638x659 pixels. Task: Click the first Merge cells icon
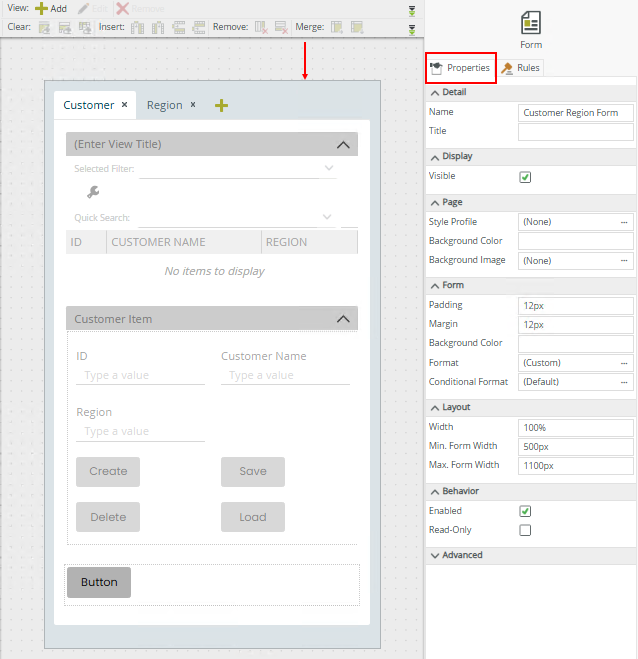(x=337, y=27)
